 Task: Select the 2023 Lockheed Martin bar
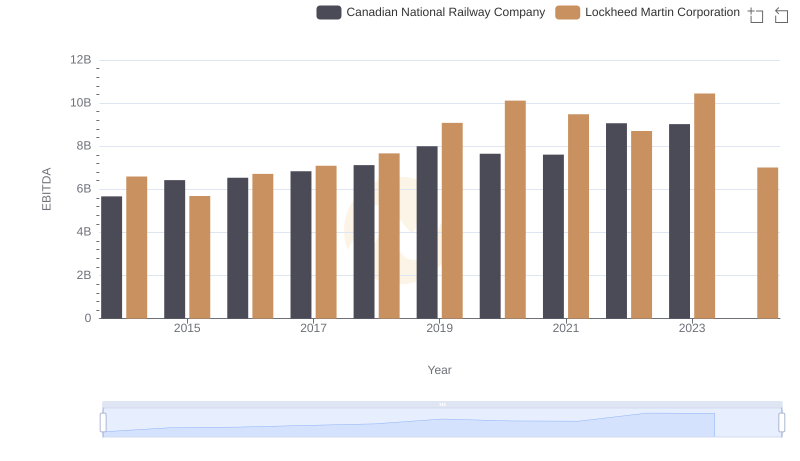705,206
